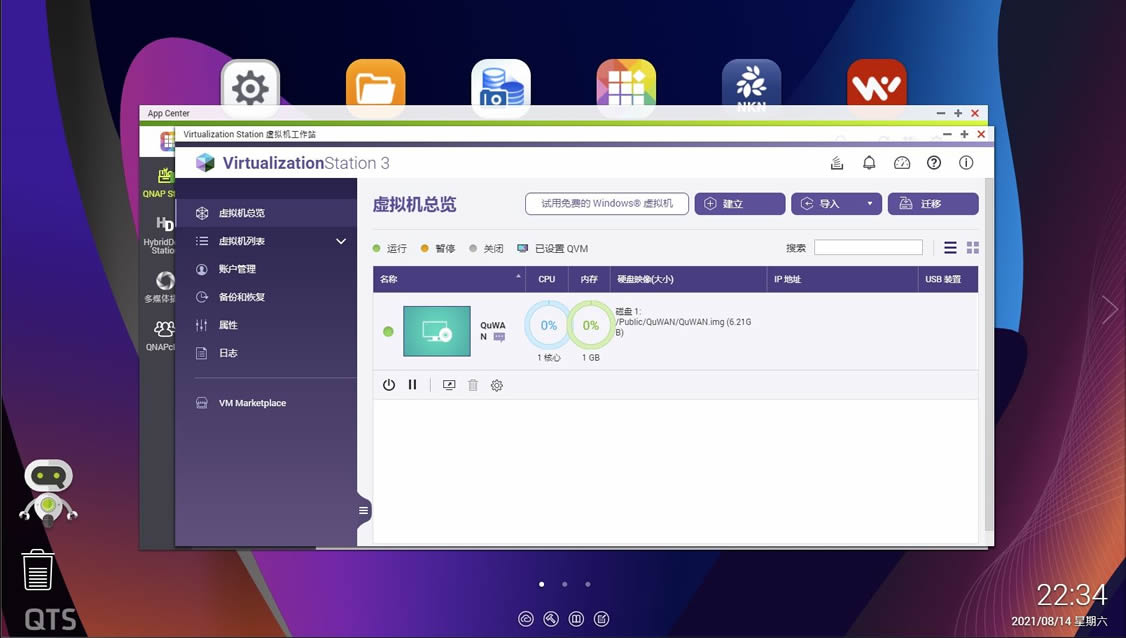Click the QuWAN VM thumbnail
The image size is (1126, 638).
437,331
